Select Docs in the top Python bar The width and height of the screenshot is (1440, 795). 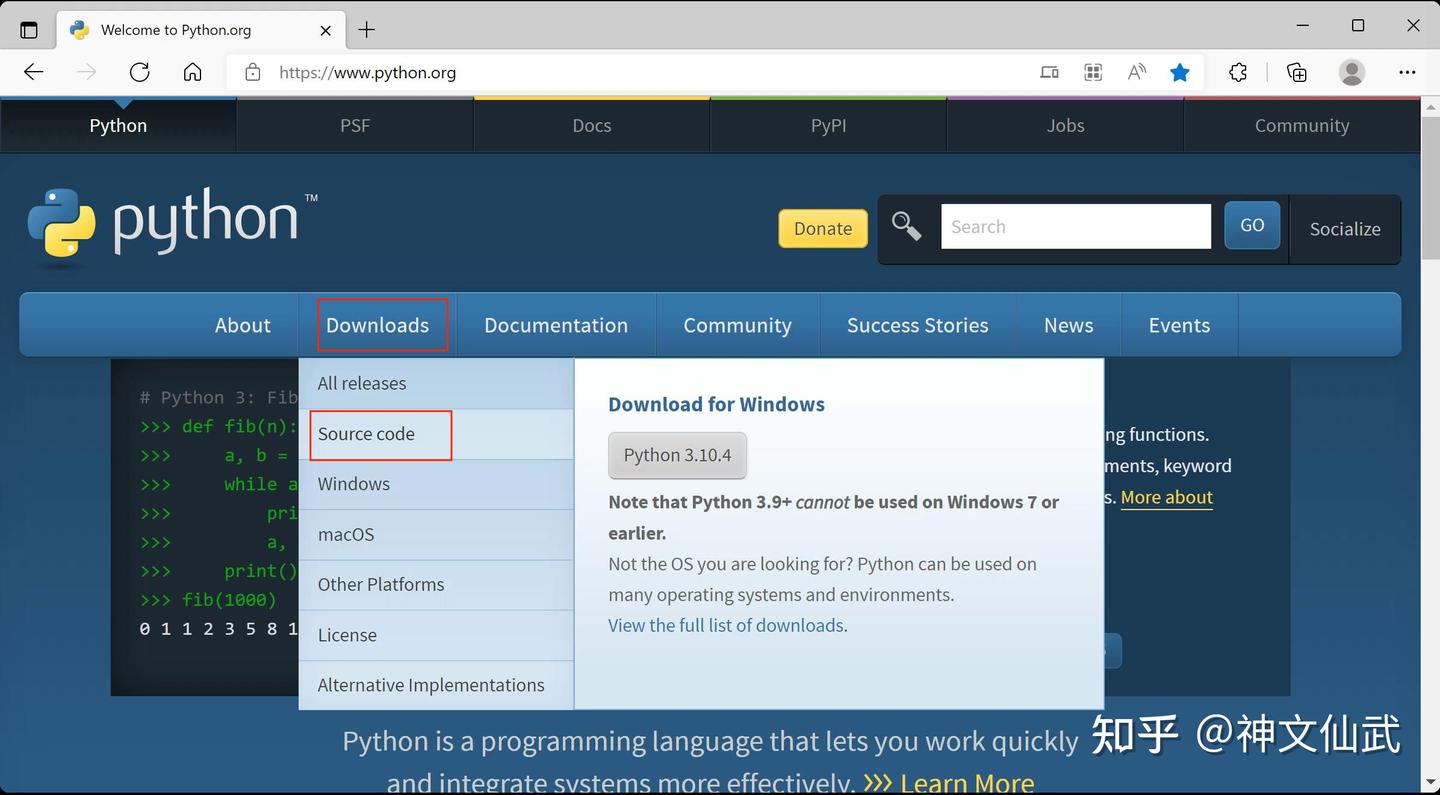(591, 125)
